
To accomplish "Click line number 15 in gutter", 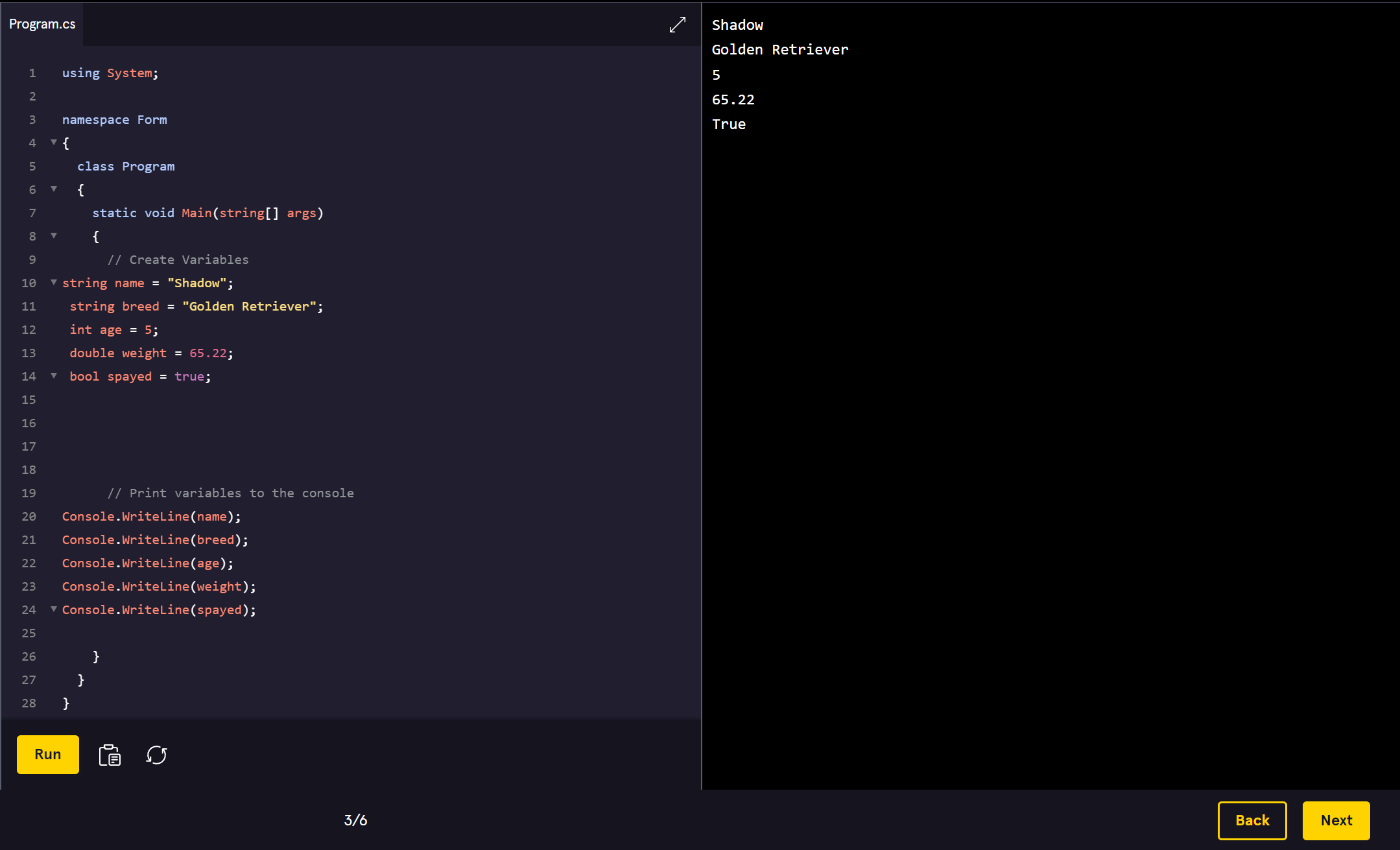I will [29, 400].
